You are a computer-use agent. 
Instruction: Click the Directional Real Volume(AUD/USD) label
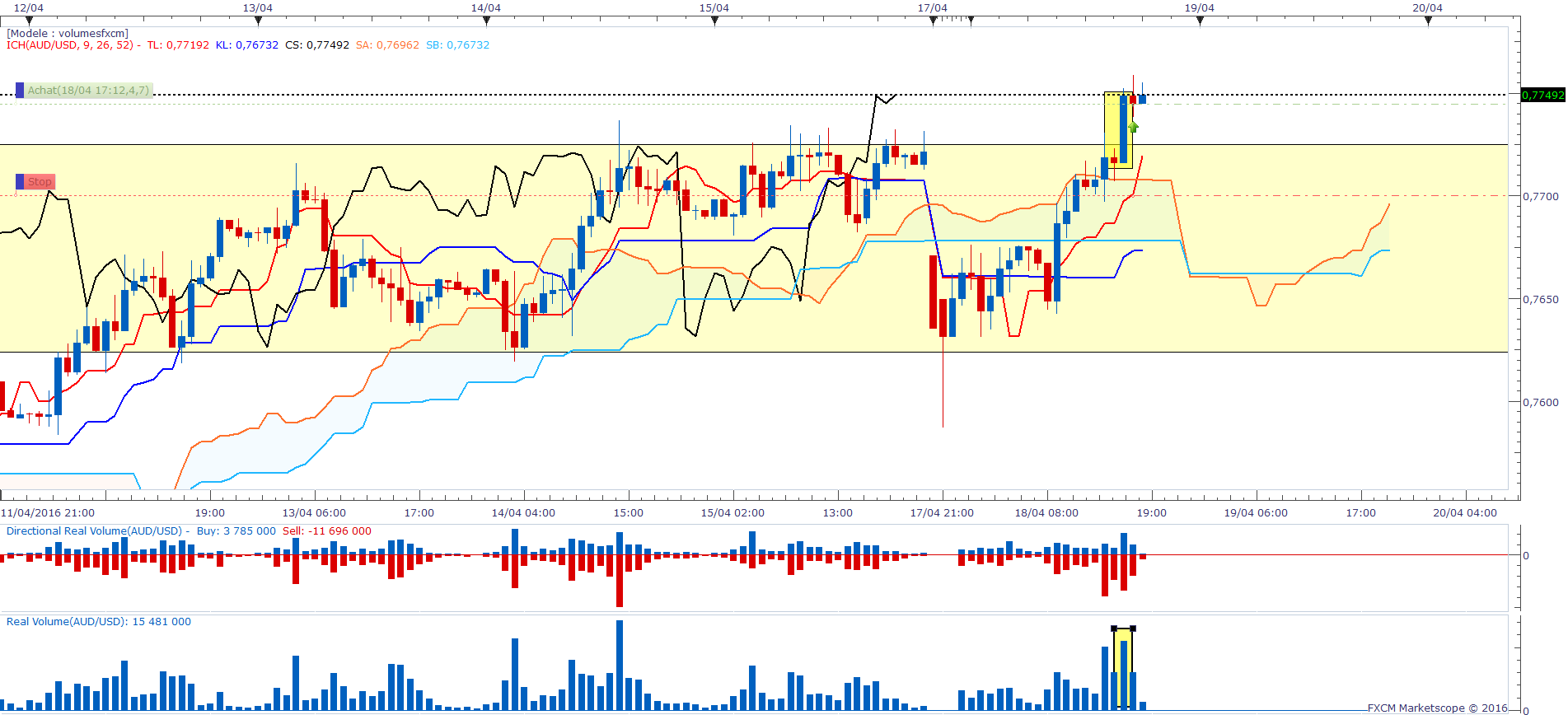point(94,531)
